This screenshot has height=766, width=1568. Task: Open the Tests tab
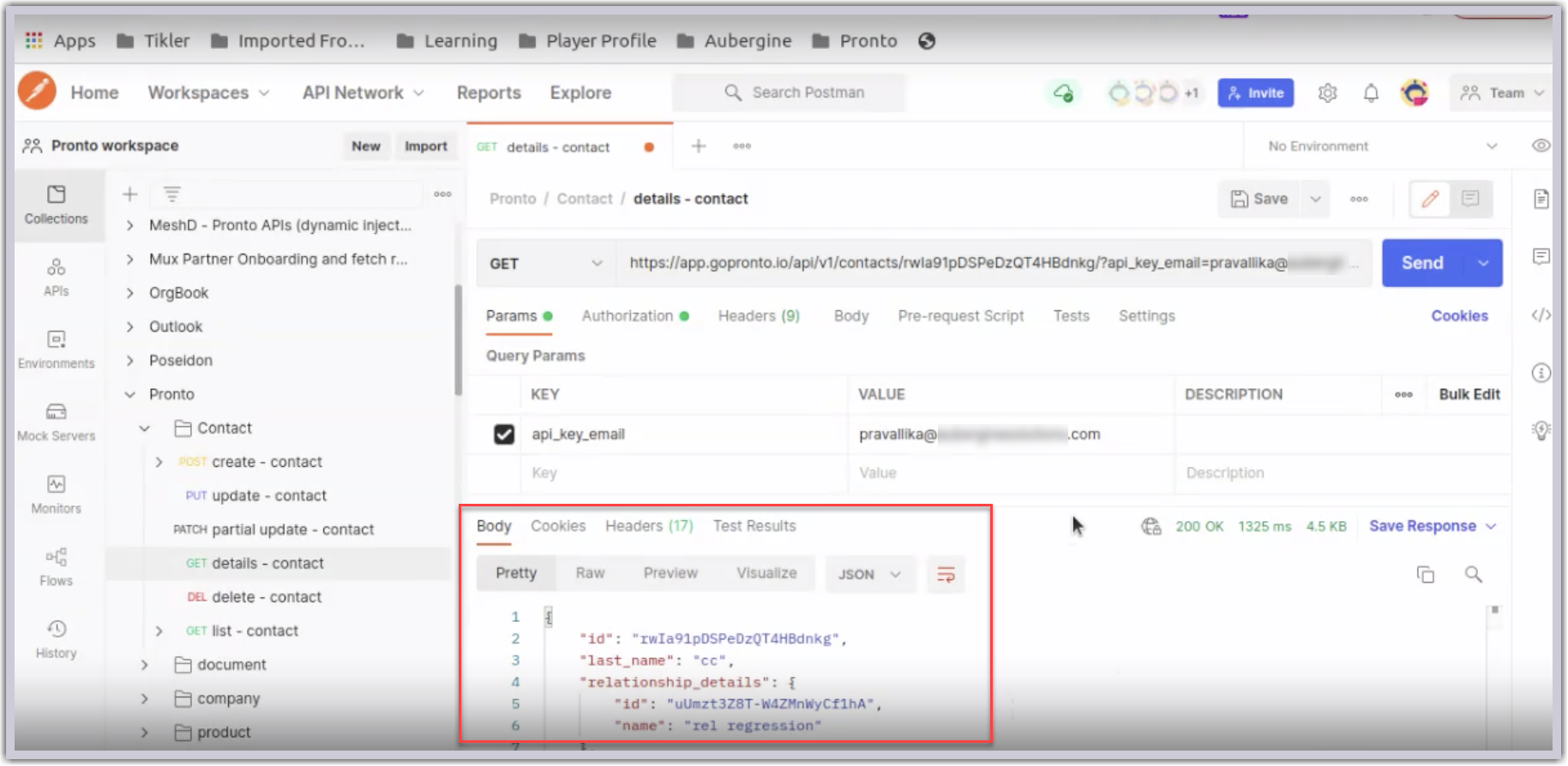tap(1071, 316)
